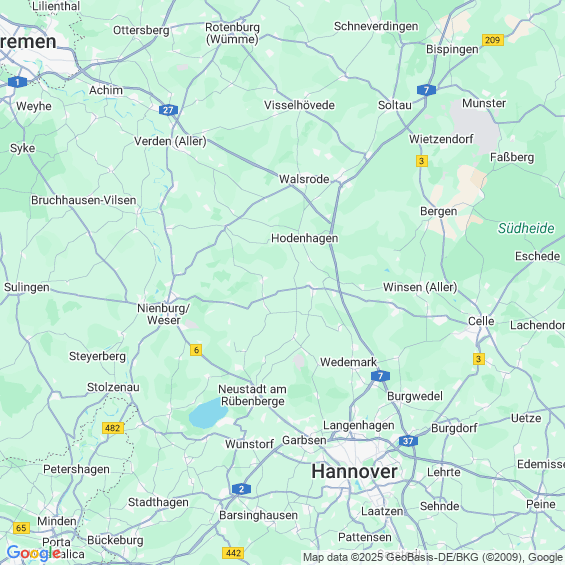Image resolution: width=565 pixels, height=565 pixels.
Task: Select the Südheide nature park label
Action: coord(526,228)
